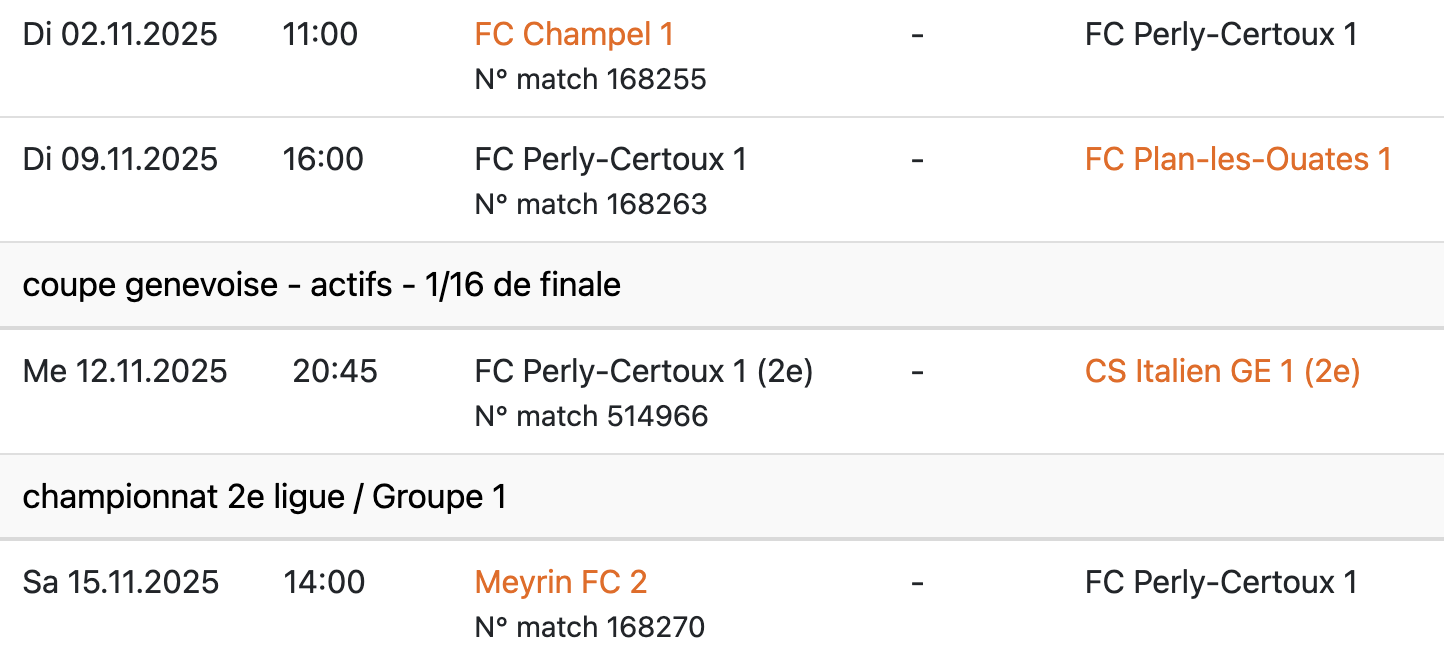Click the date Di 09.11.2025
1444x658 pixels.
coord(120,159)
